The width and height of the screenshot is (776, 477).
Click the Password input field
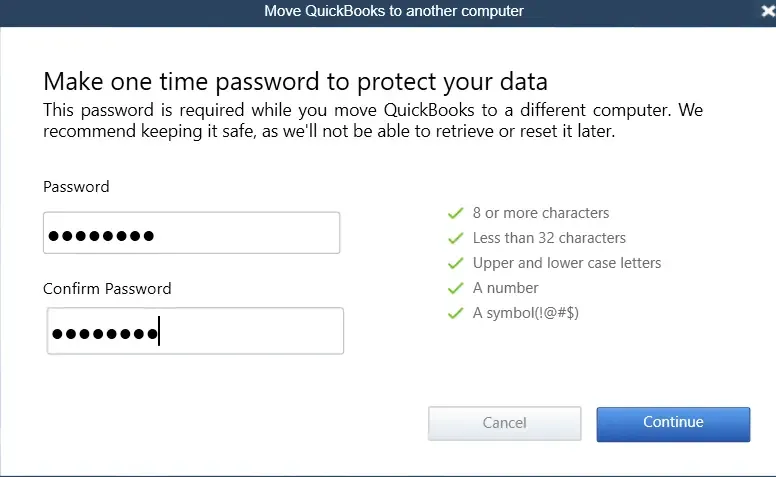pyautogui.click(x=191, y=233)
